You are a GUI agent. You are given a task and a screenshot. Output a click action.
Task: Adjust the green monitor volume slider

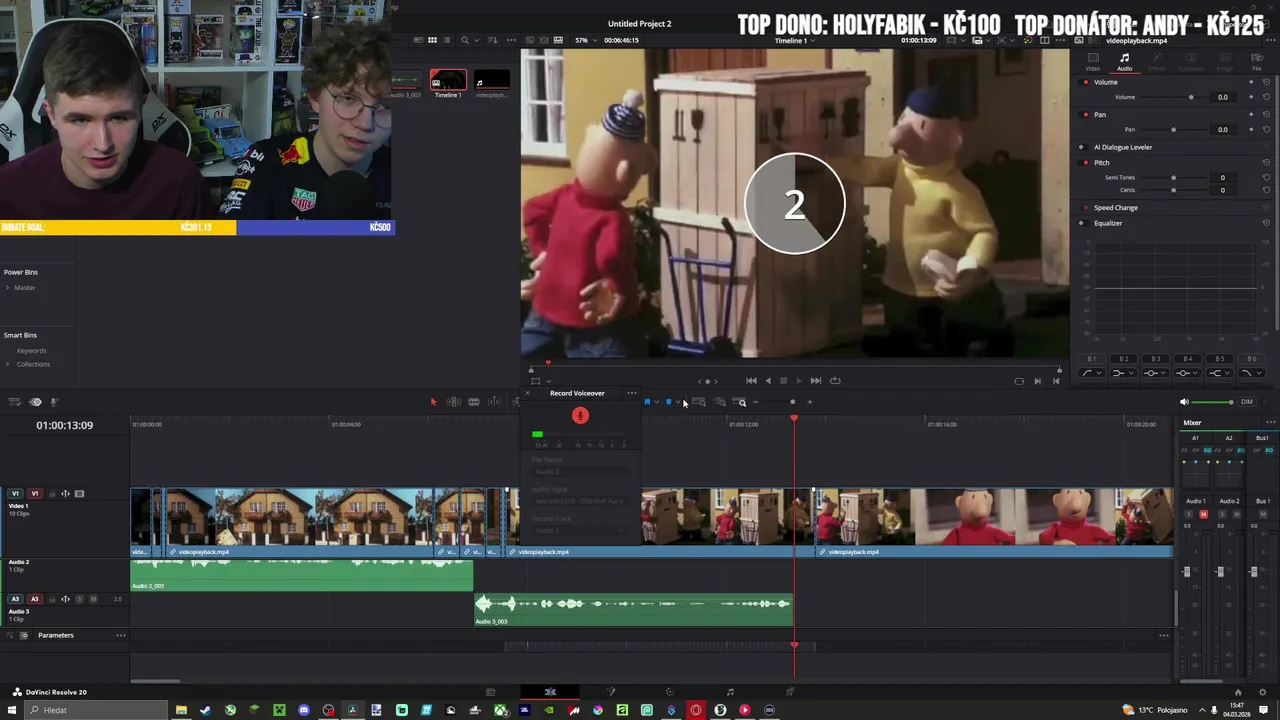(x=1214, y=402)
